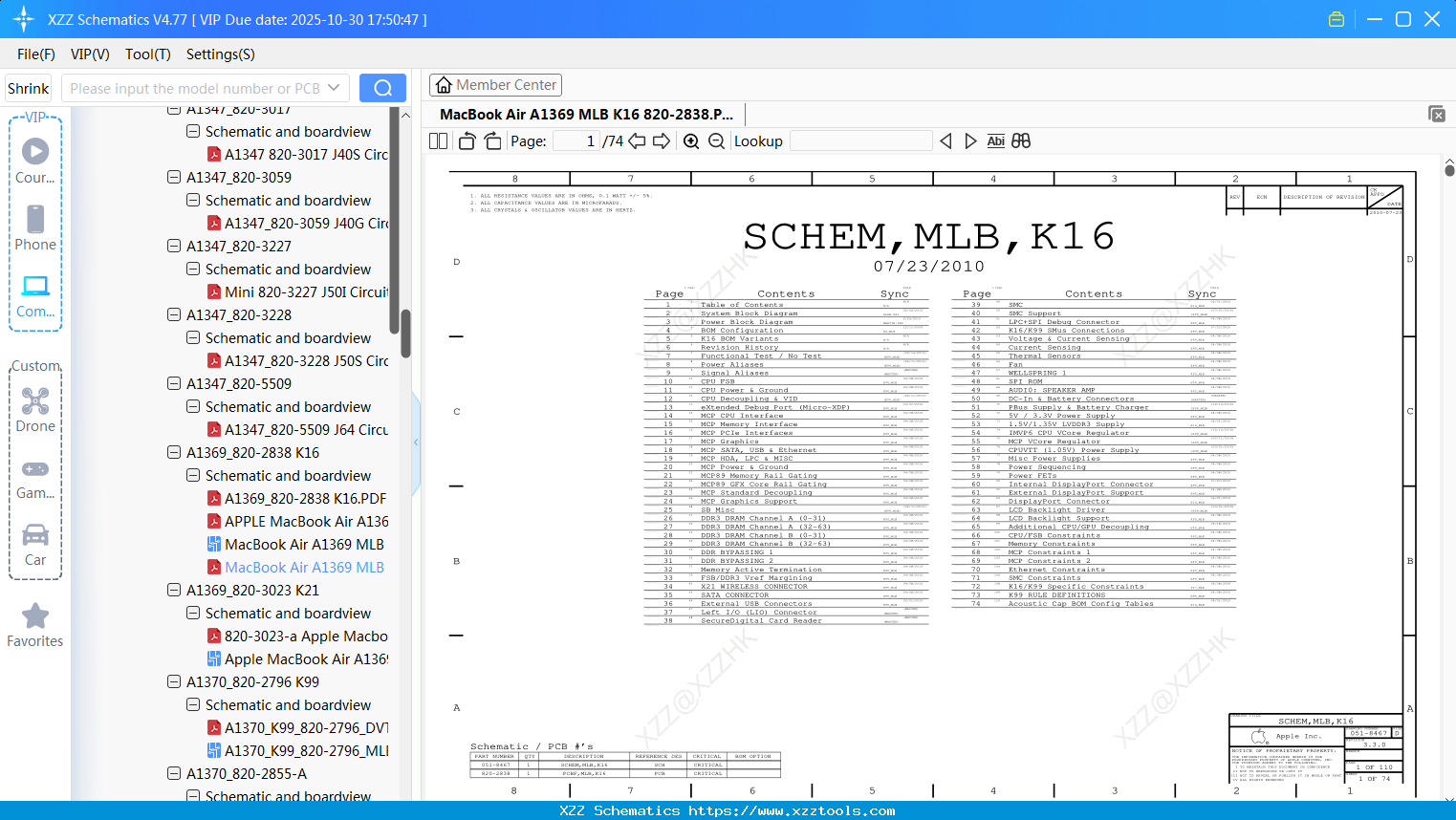The height and width of the screenshot is (820, 1456).
Task: Collapse the A1370_820-2796 K99 node
Action: (174, 681)
